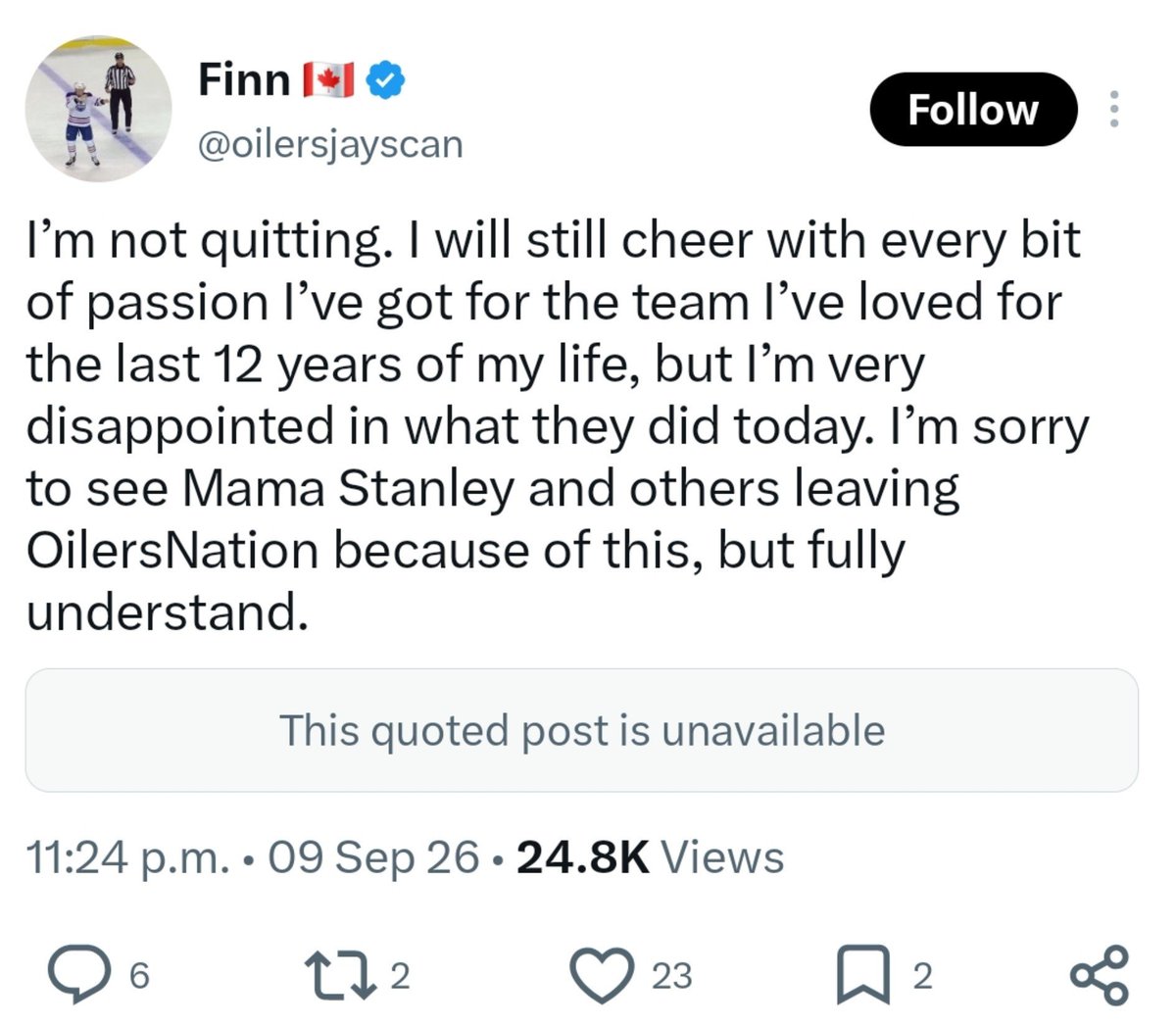1176x1025 pixels.
Task: Click the blue verified checkmark badge
Action: [386, 80]
